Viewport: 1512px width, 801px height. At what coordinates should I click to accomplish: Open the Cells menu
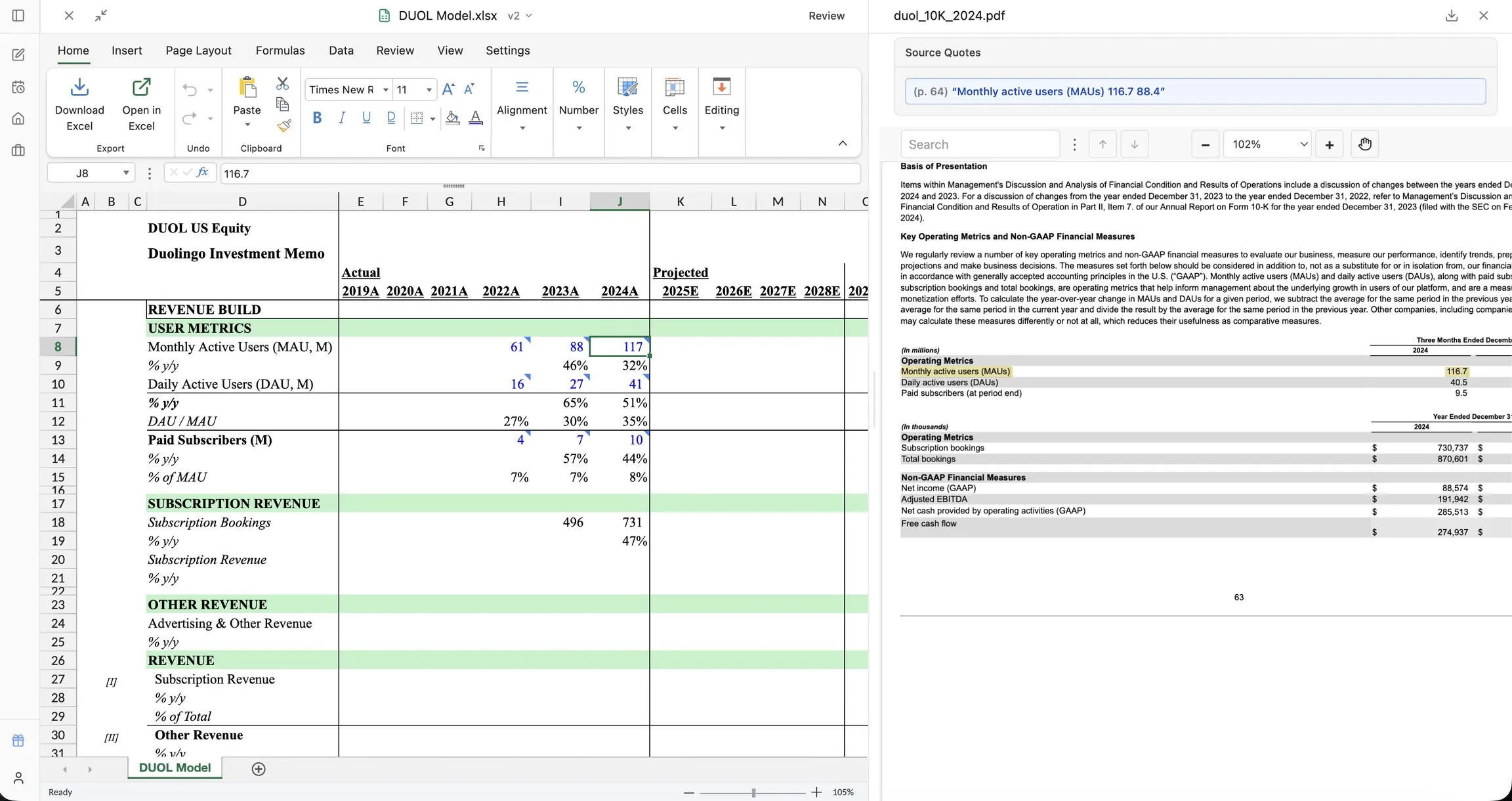tap(675, 104)
